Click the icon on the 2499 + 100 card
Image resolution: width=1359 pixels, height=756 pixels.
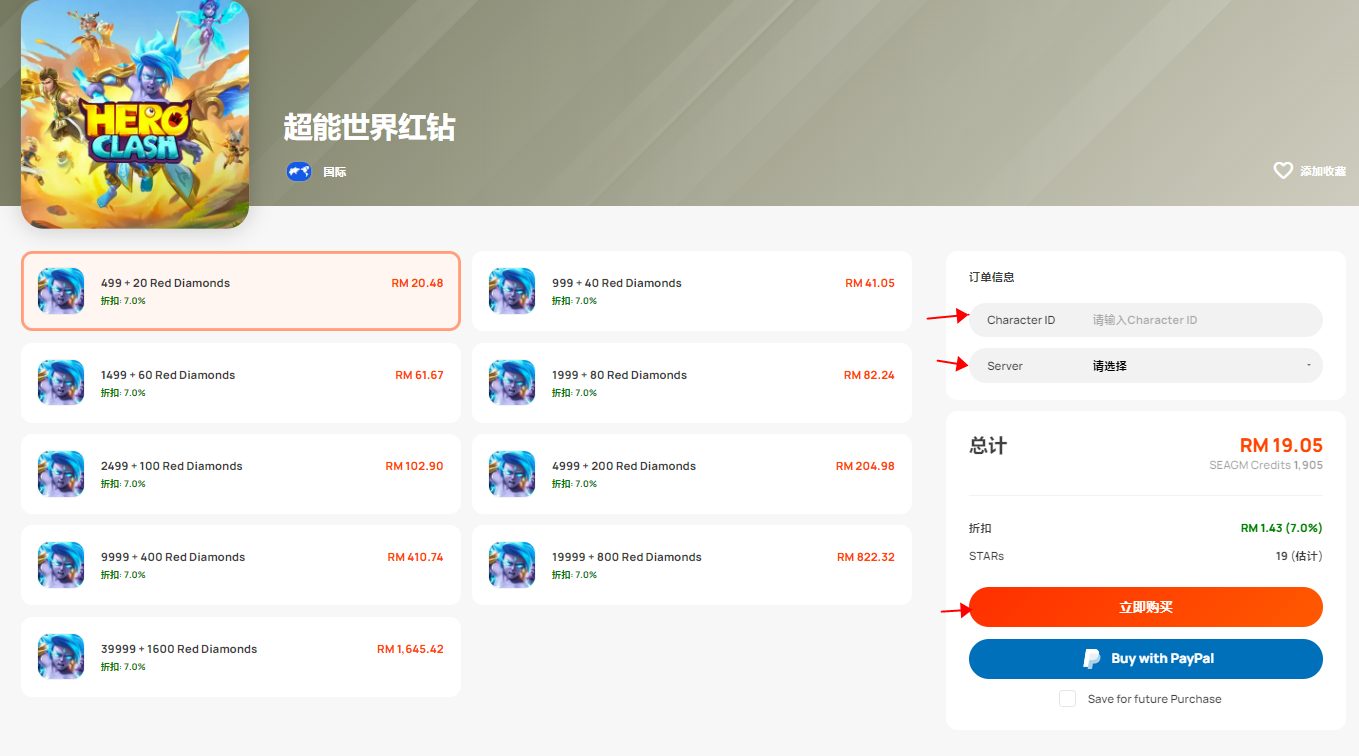61,474
